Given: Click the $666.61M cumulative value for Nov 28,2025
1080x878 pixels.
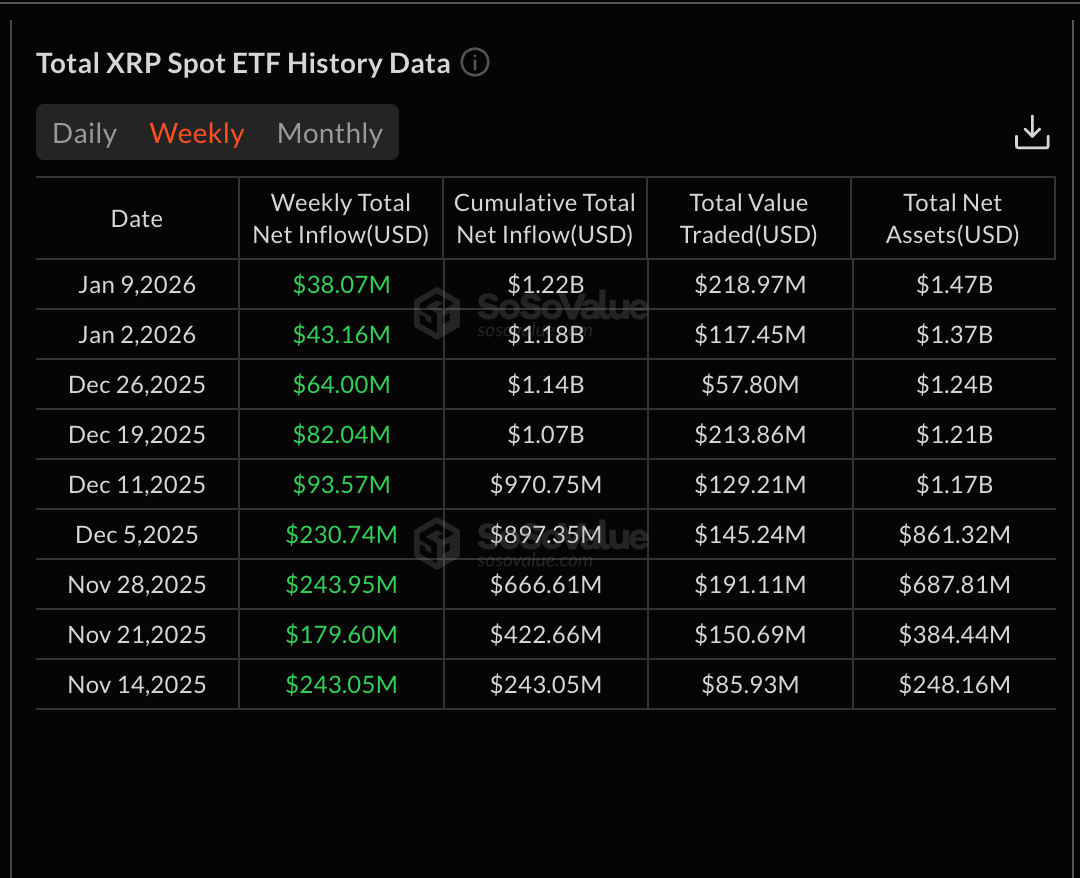Looking at the screenshot, I should tap(544, 584).
